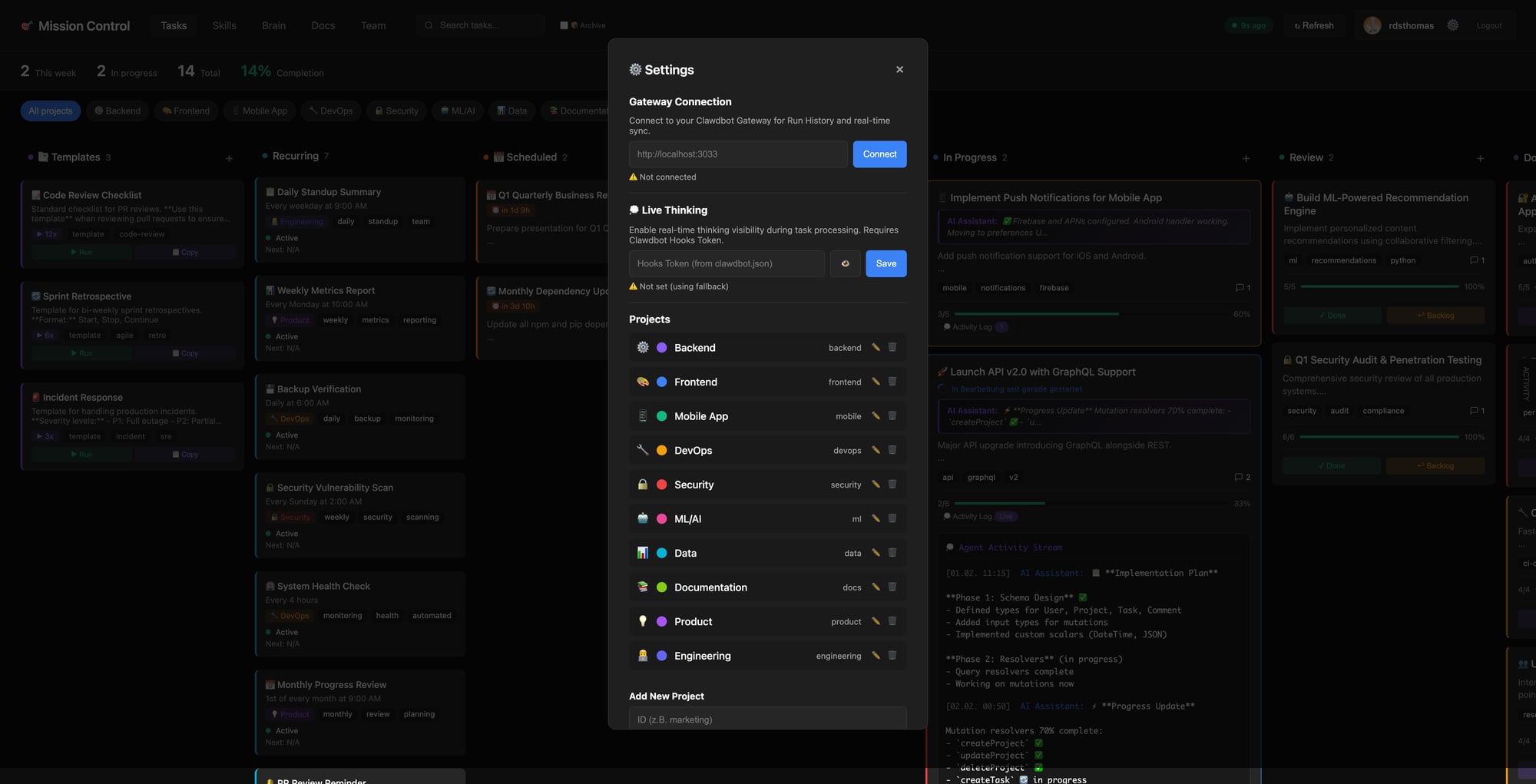1536x784 pixels.
Task: Send Q1 Security Audit to Backlog
Action: (x=1435, y=466)
